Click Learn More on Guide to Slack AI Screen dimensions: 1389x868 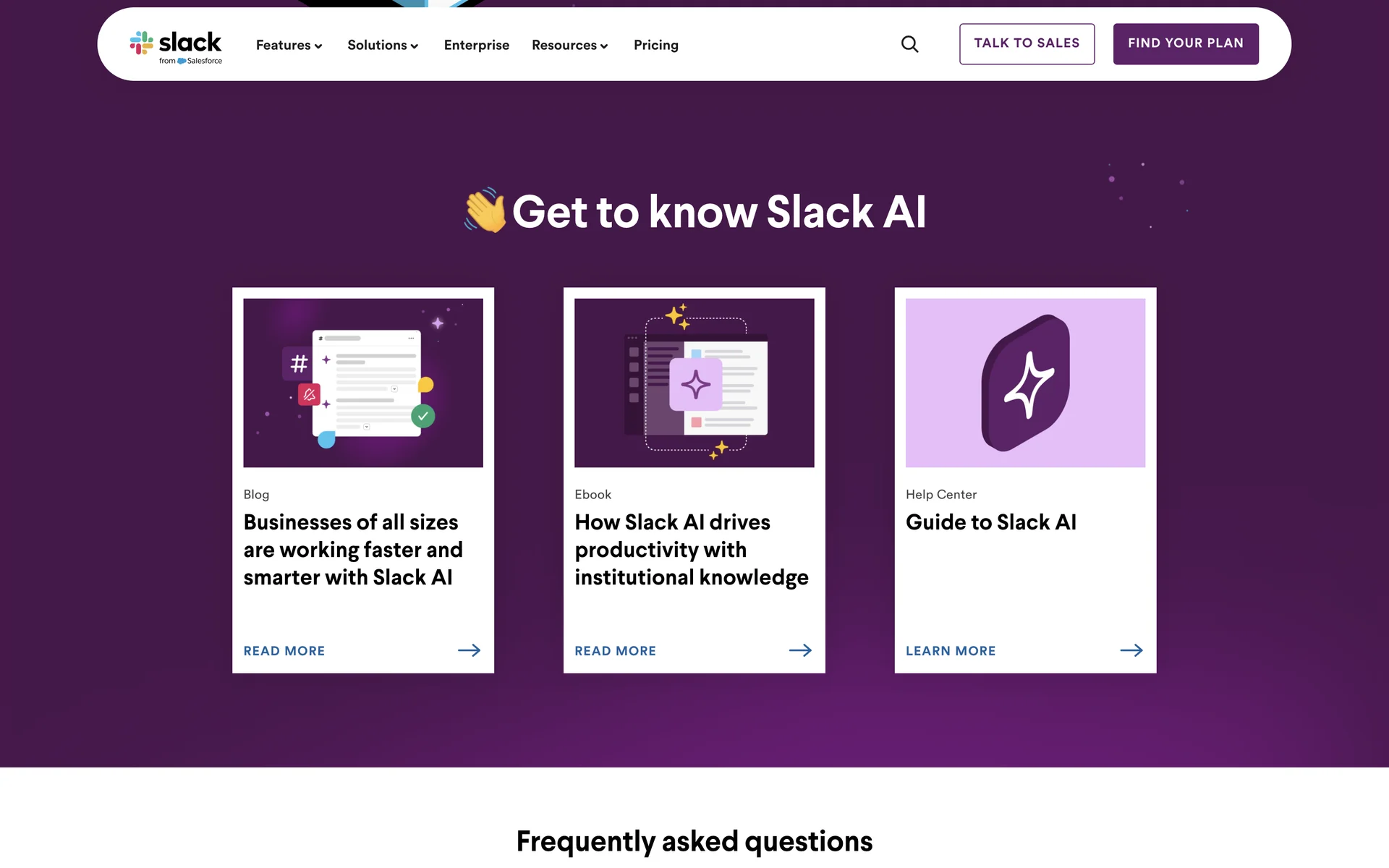(951, 651)
